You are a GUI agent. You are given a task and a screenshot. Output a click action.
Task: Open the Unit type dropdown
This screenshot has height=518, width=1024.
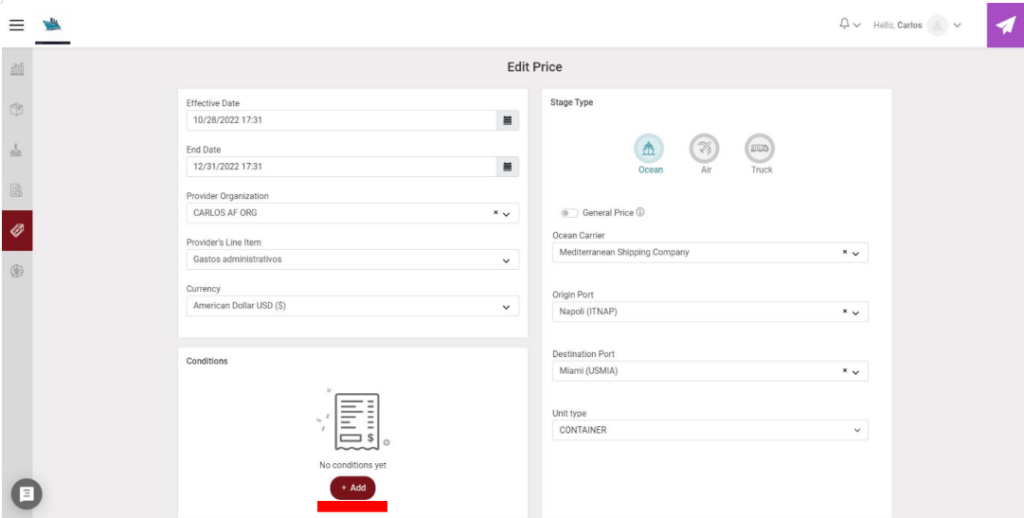(x=710, y=430)
